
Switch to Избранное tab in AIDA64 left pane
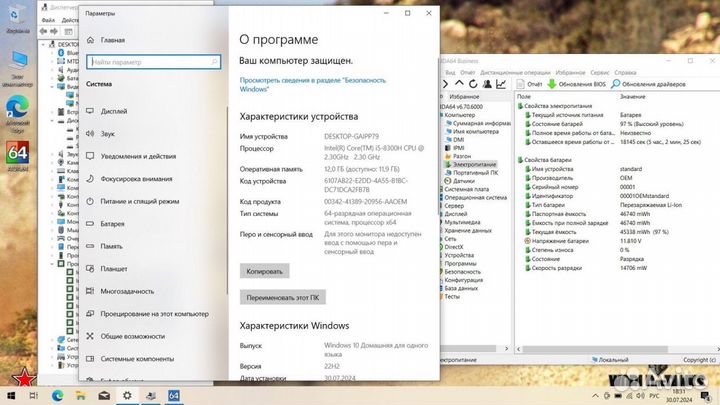[x=464, y=97]
